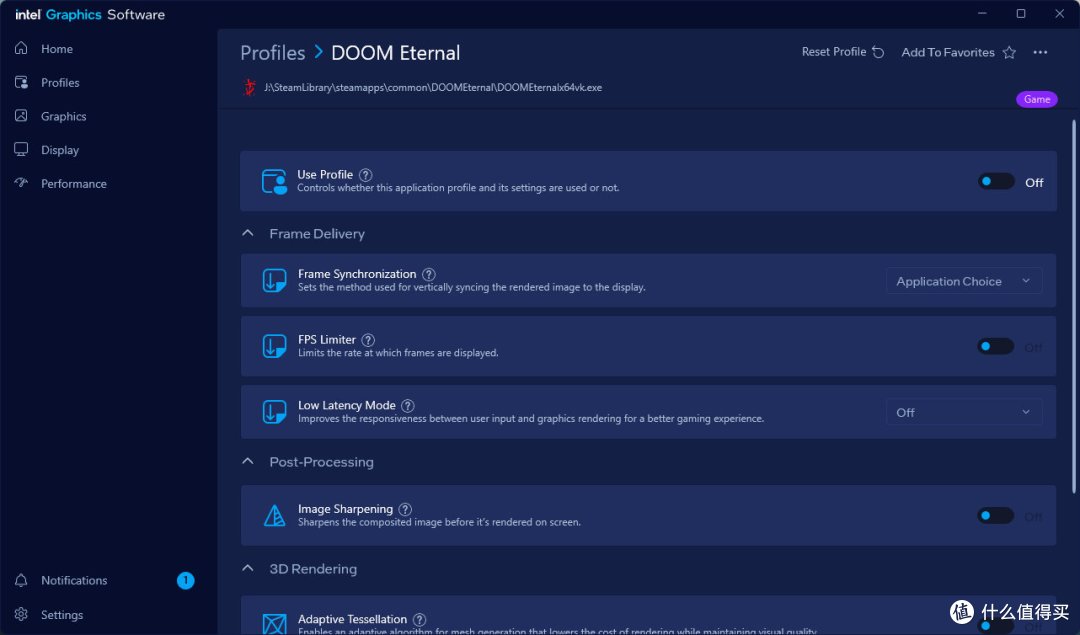Click the Frame Synchronization icon

tap(274, 280)
